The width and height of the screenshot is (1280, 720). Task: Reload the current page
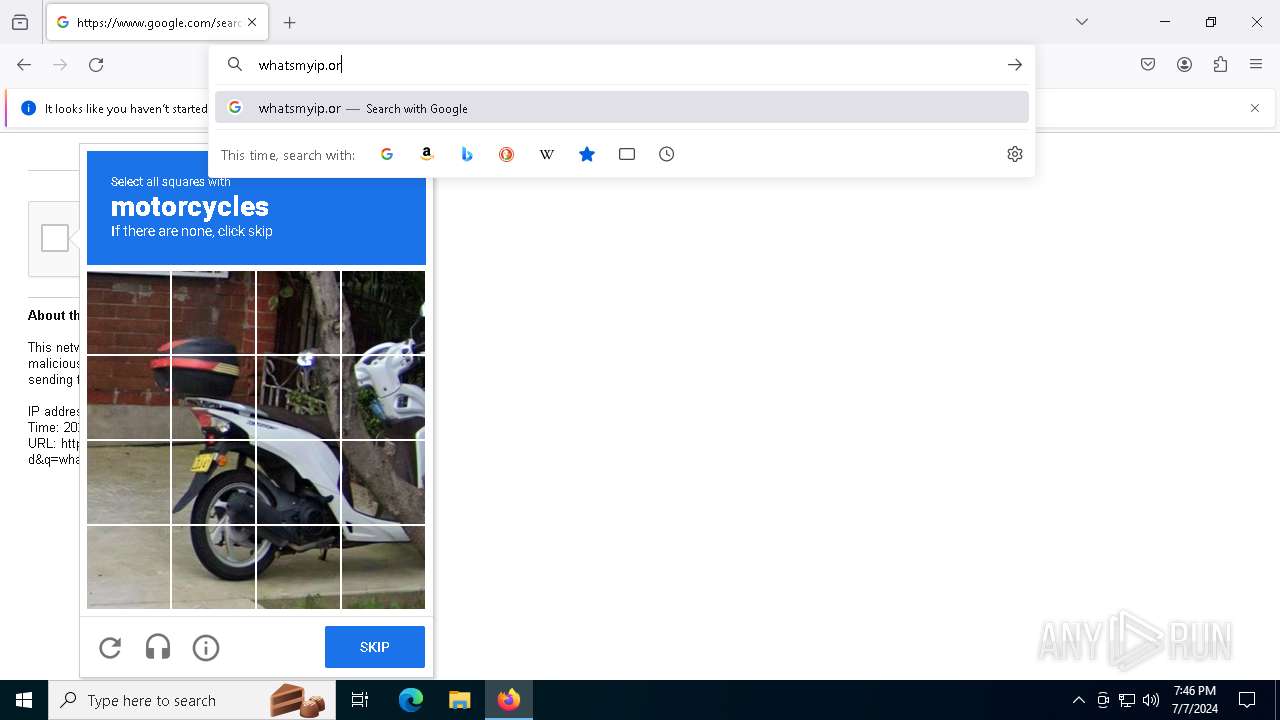click(x=96, y=65)
